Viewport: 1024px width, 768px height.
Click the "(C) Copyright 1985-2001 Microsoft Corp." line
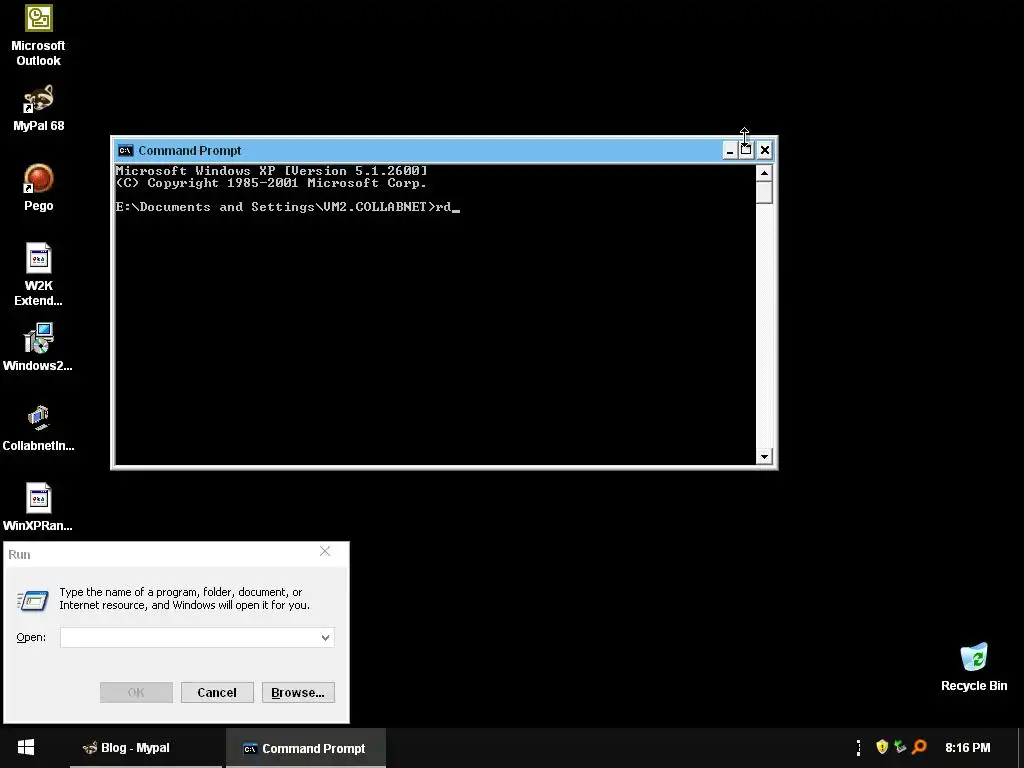coord(271,183)
